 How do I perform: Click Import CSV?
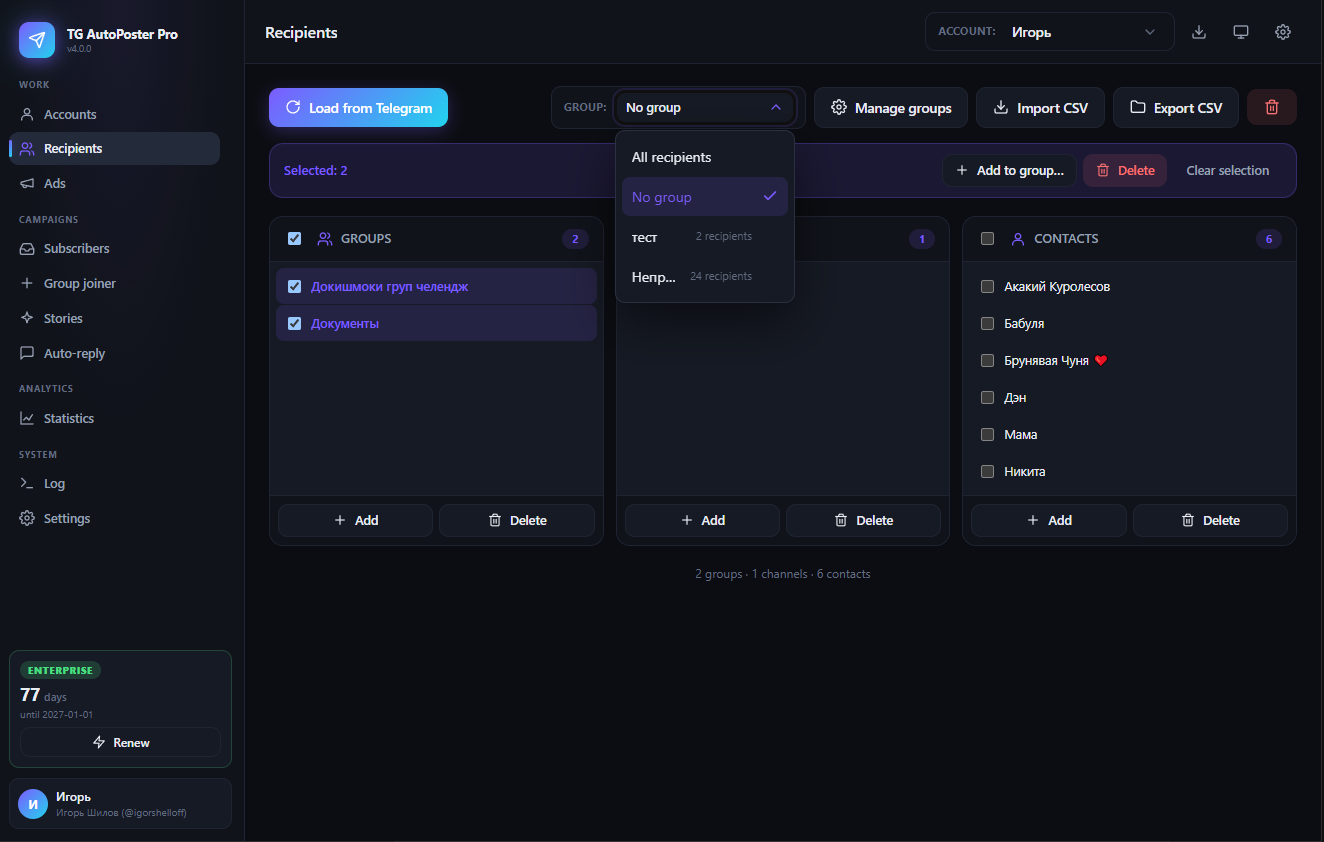[x=1040, y=107]
